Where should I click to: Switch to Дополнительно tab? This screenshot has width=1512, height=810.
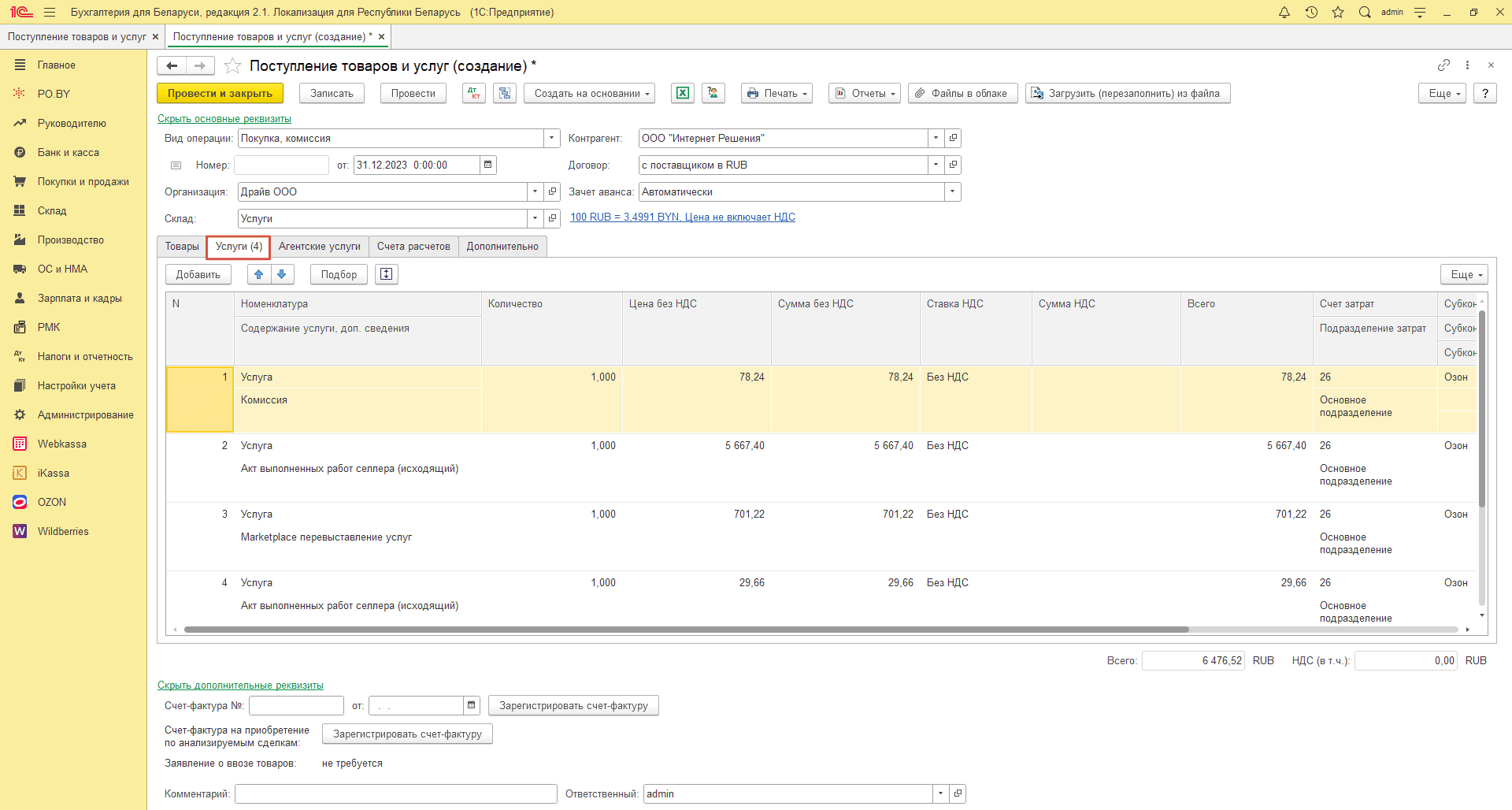point(502,247)
